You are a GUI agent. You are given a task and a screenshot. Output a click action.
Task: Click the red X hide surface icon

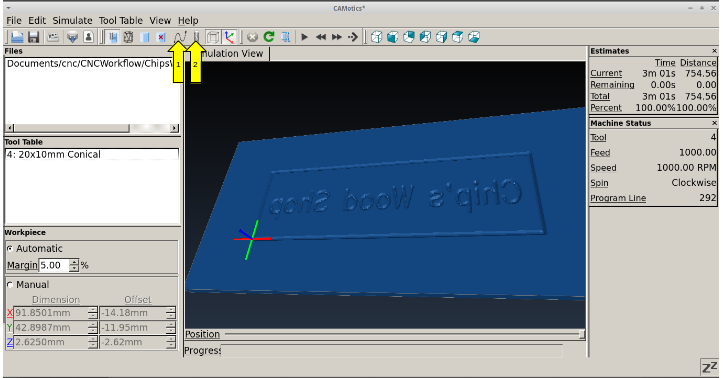pyautogui.click(x=161, y=37)
